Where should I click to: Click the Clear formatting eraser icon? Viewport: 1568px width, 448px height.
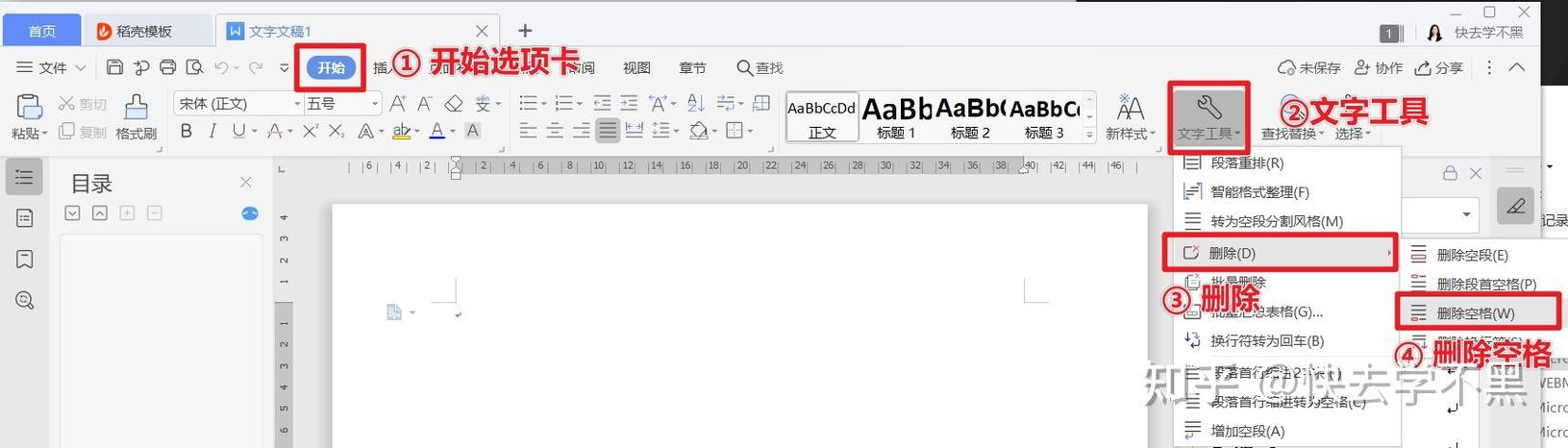pos(454,103)
